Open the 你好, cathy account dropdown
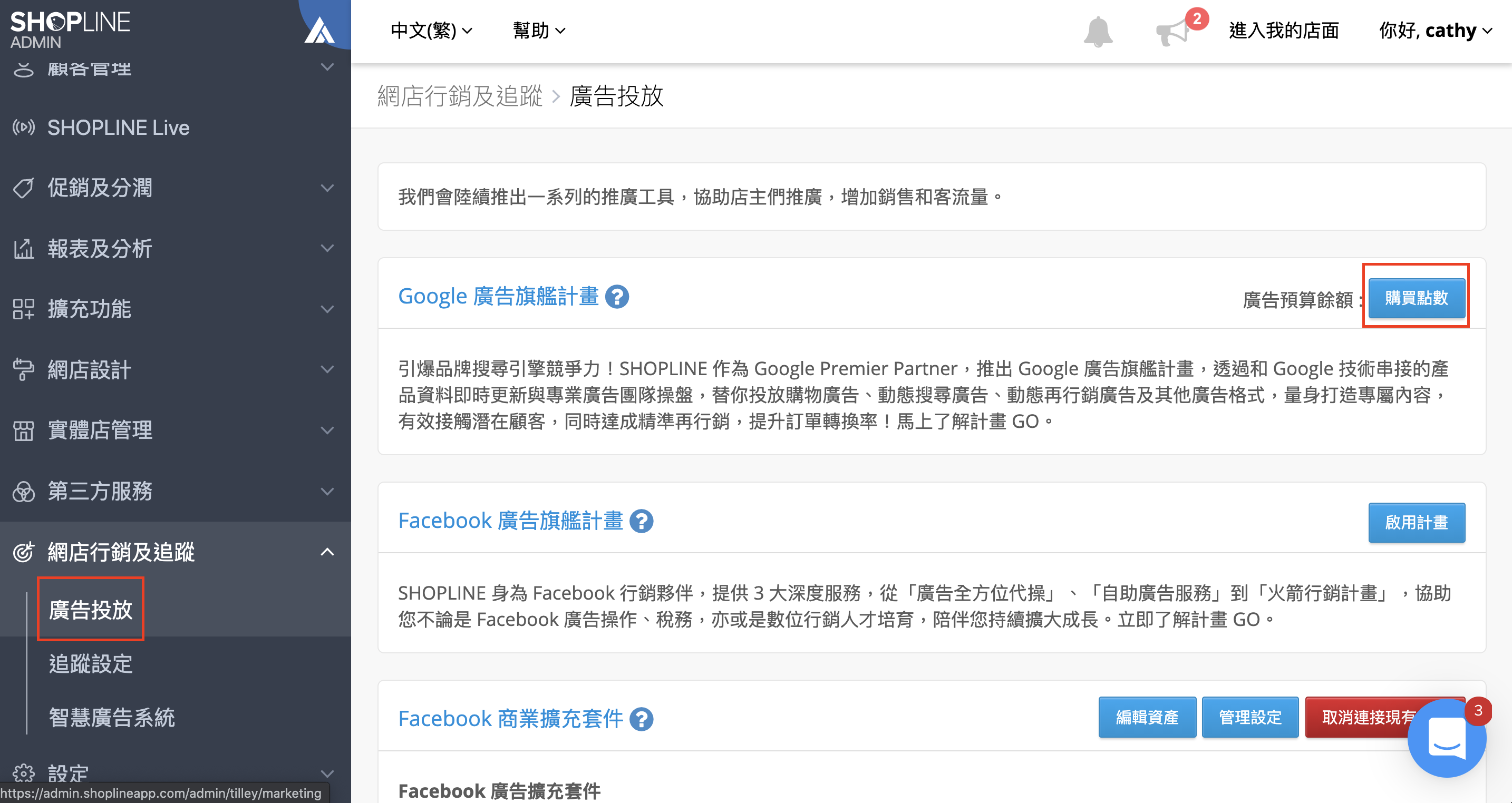This screenshot has width=1512, height=803. tap(1435, 31)
